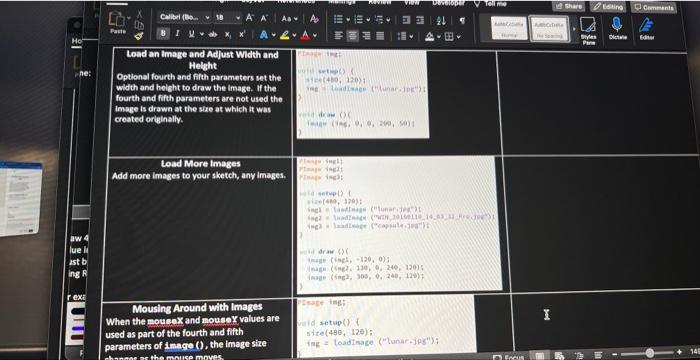Align text left
700x360 pixels.
339,36
